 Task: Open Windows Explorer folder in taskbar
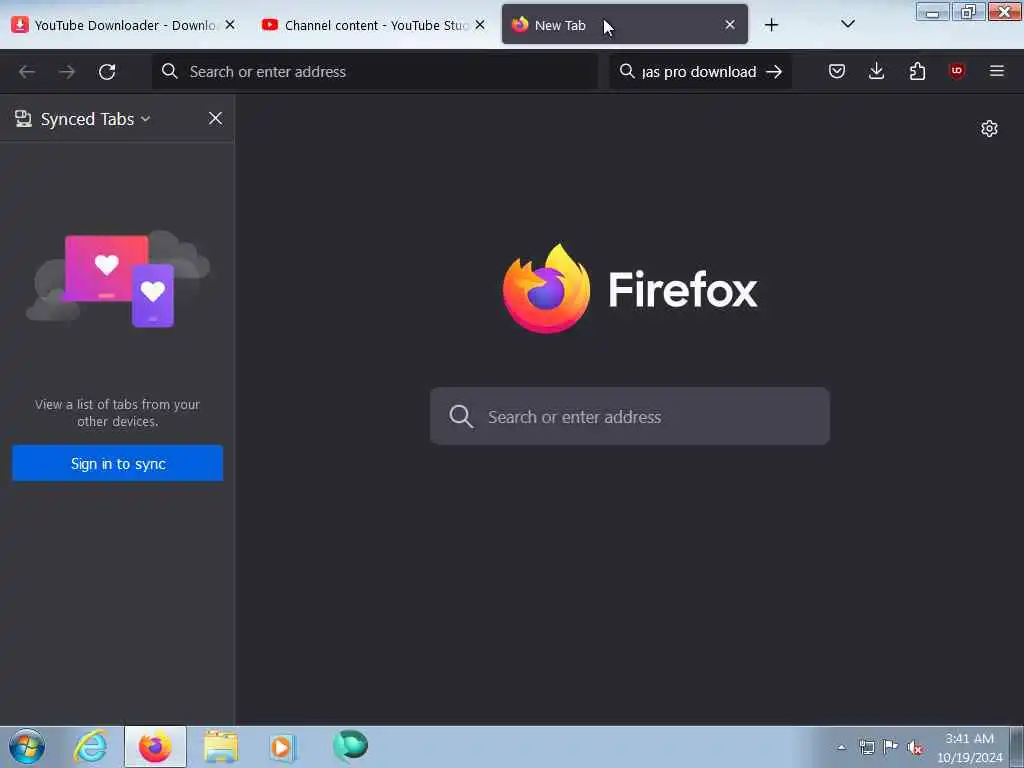[221, 746]
